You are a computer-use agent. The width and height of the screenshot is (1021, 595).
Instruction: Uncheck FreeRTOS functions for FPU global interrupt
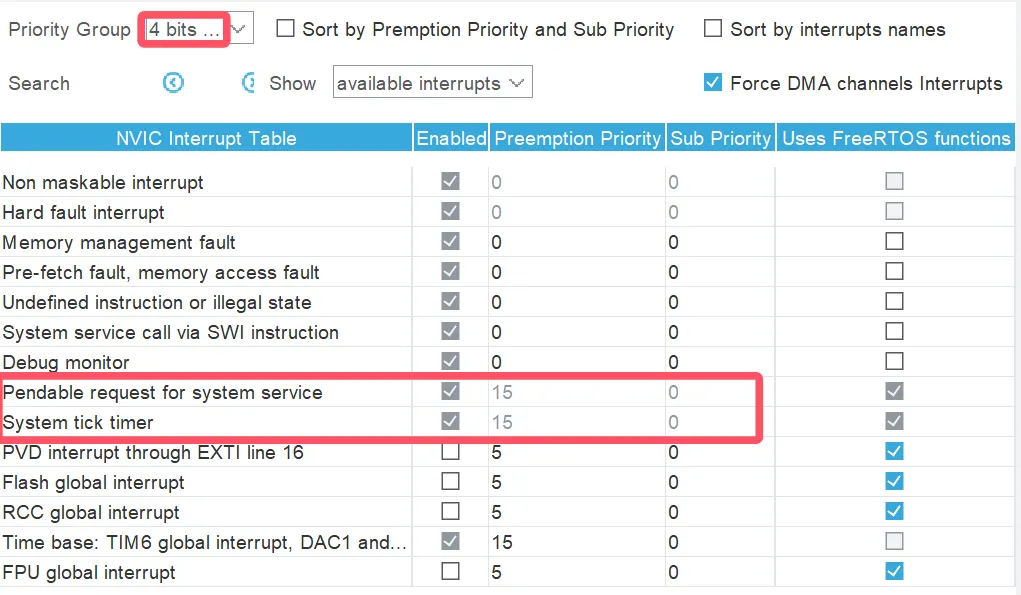[x=894, y=572]
